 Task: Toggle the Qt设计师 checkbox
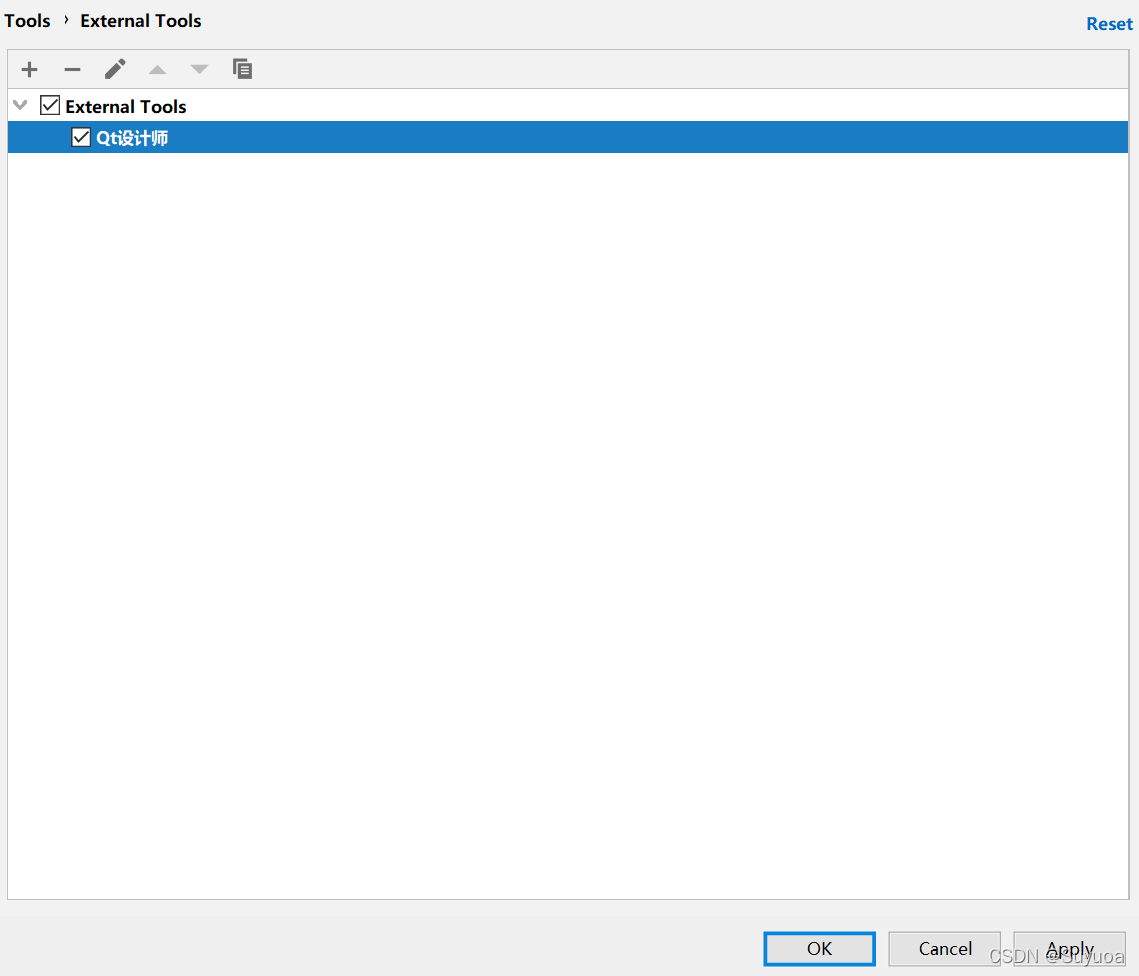pyautogui.click(x=81, y=137)
